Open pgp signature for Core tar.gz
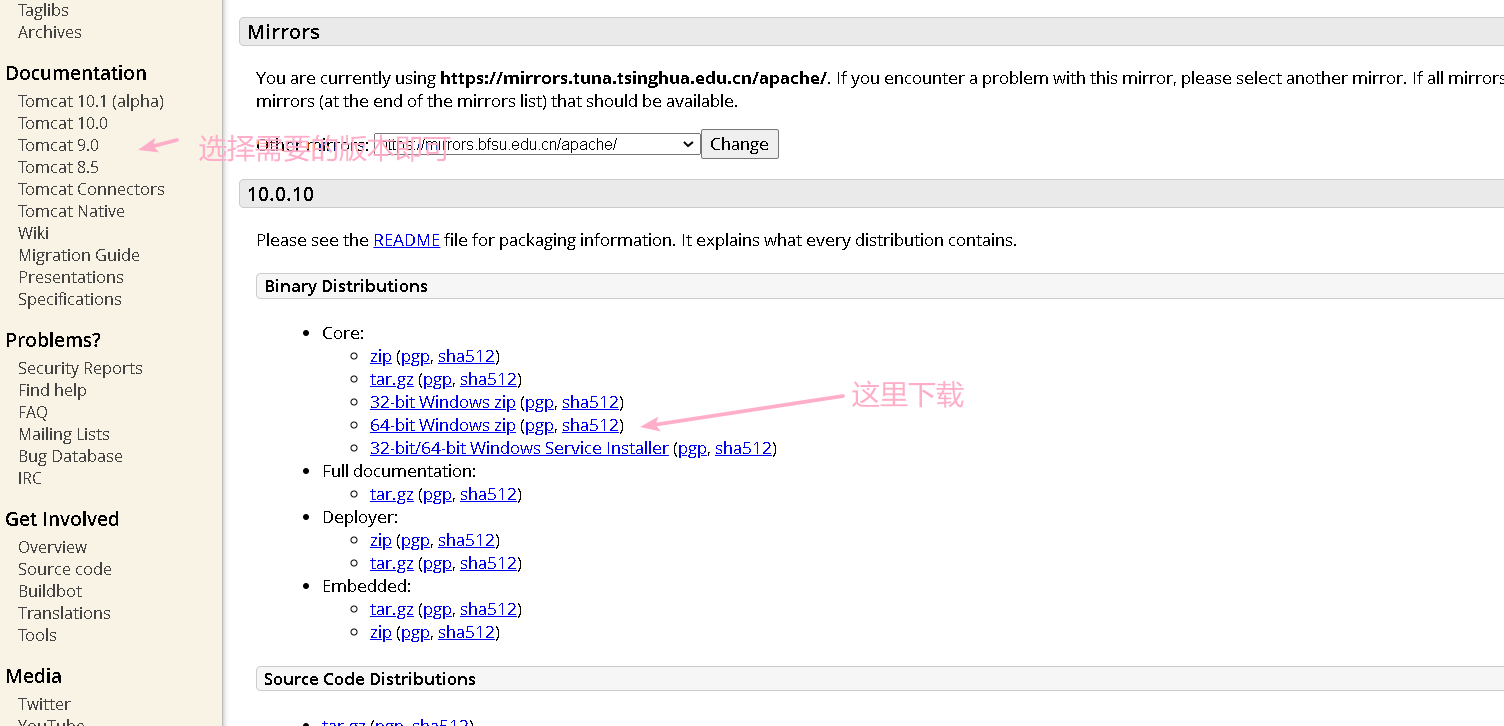Image resolution: width=1504 pixels, height=726 pixels. [437, 379]
